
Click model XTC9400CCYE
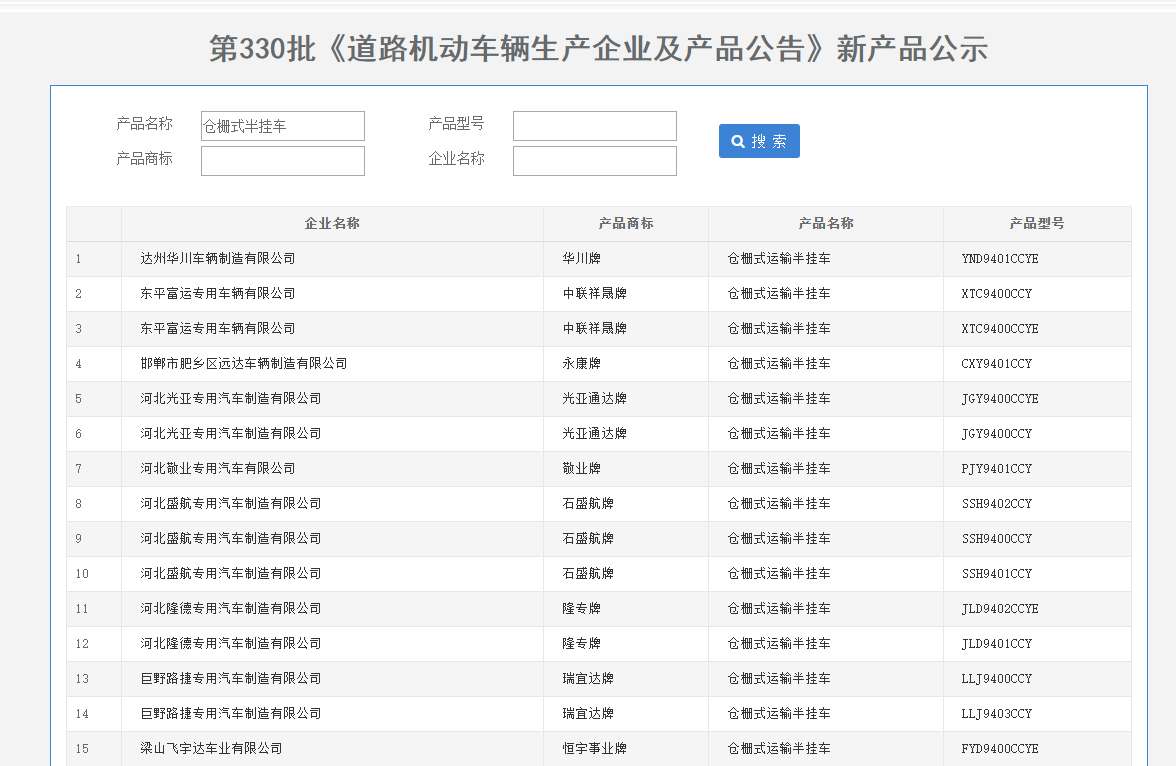1000,329
